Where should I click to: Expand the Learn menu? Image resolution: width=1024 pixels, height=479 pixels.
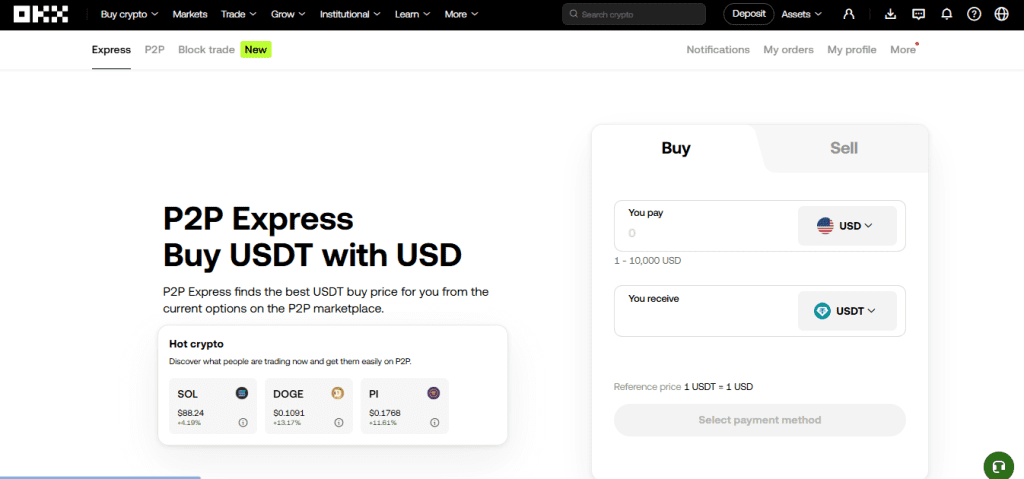tap(412, 14)
